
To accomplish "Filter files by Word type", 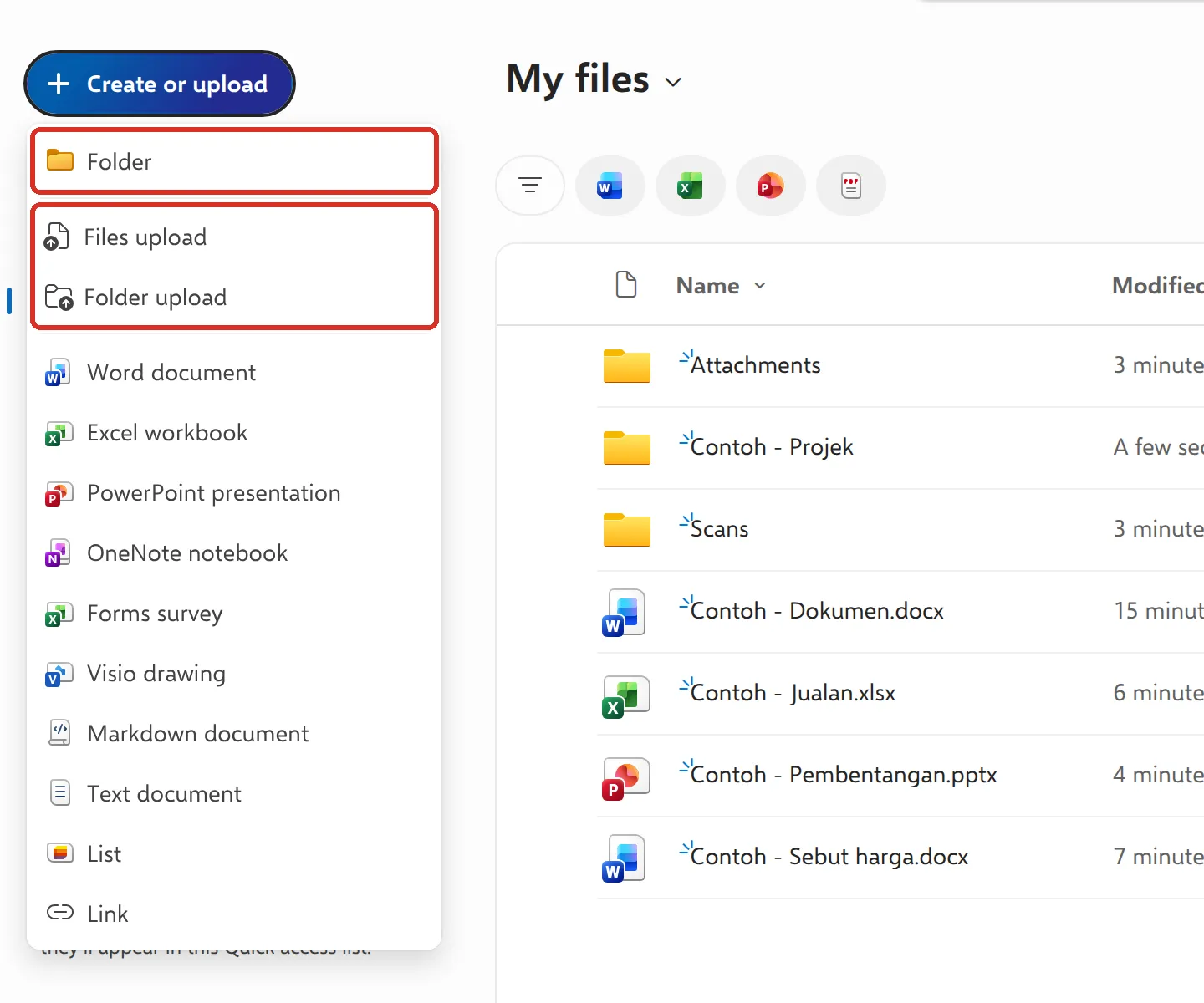I will click(610, 186).
